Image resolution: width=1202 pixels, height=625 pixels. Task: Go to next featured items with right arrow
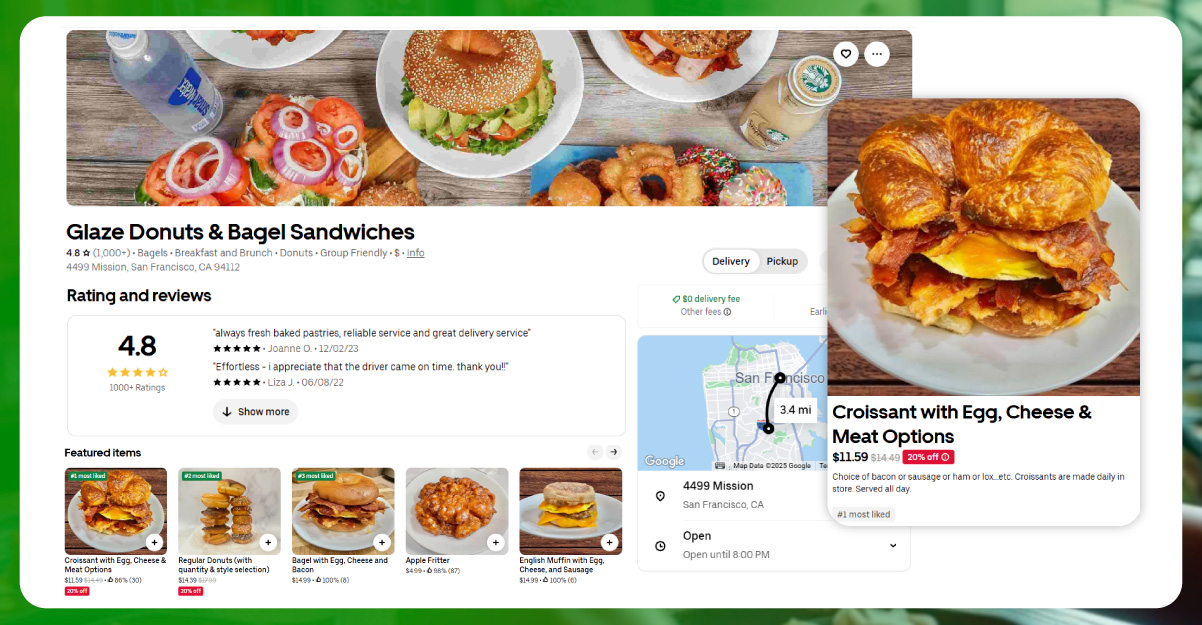coord(614,452)
